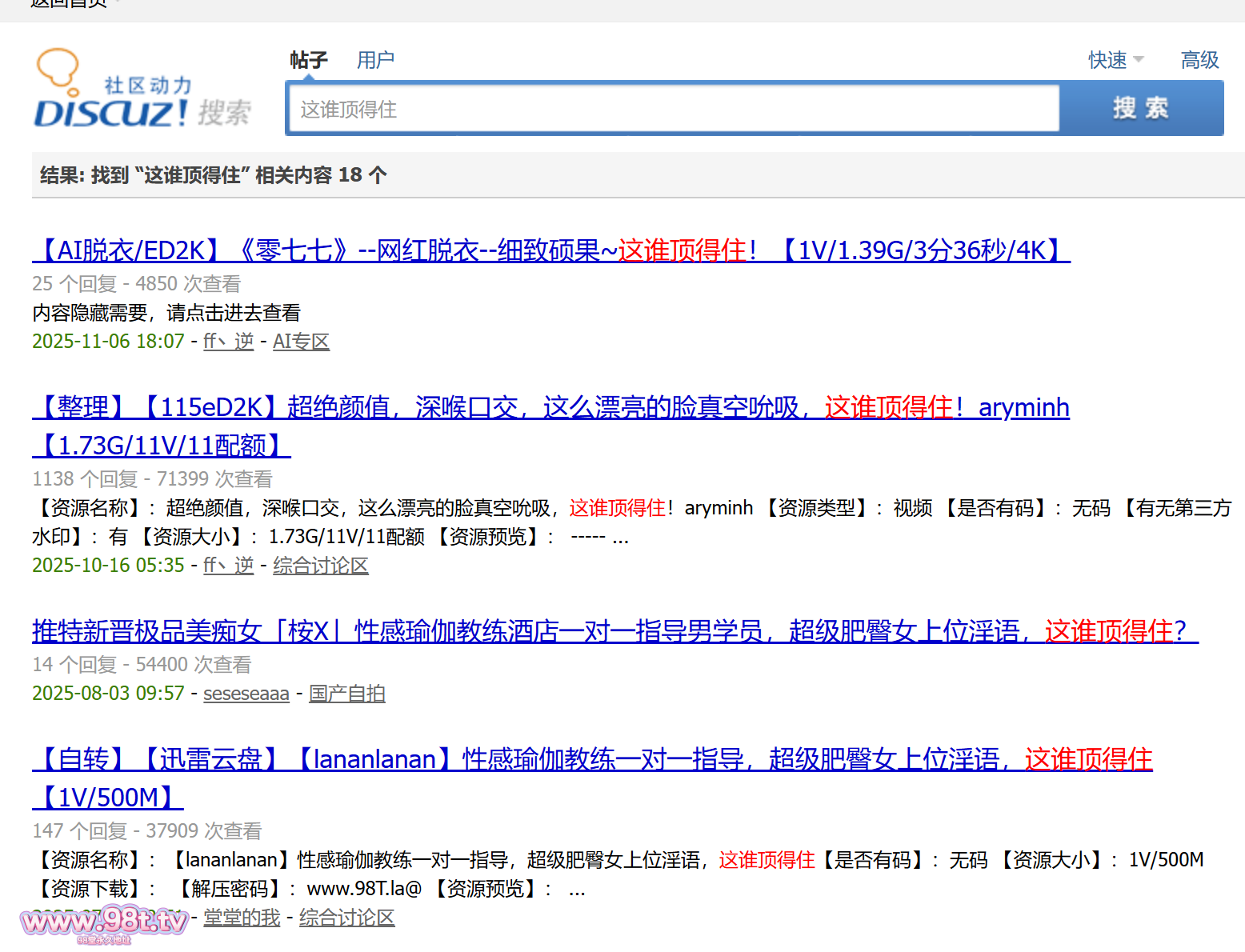Open the 高级 advanced search link

[x=1199, y=60]
